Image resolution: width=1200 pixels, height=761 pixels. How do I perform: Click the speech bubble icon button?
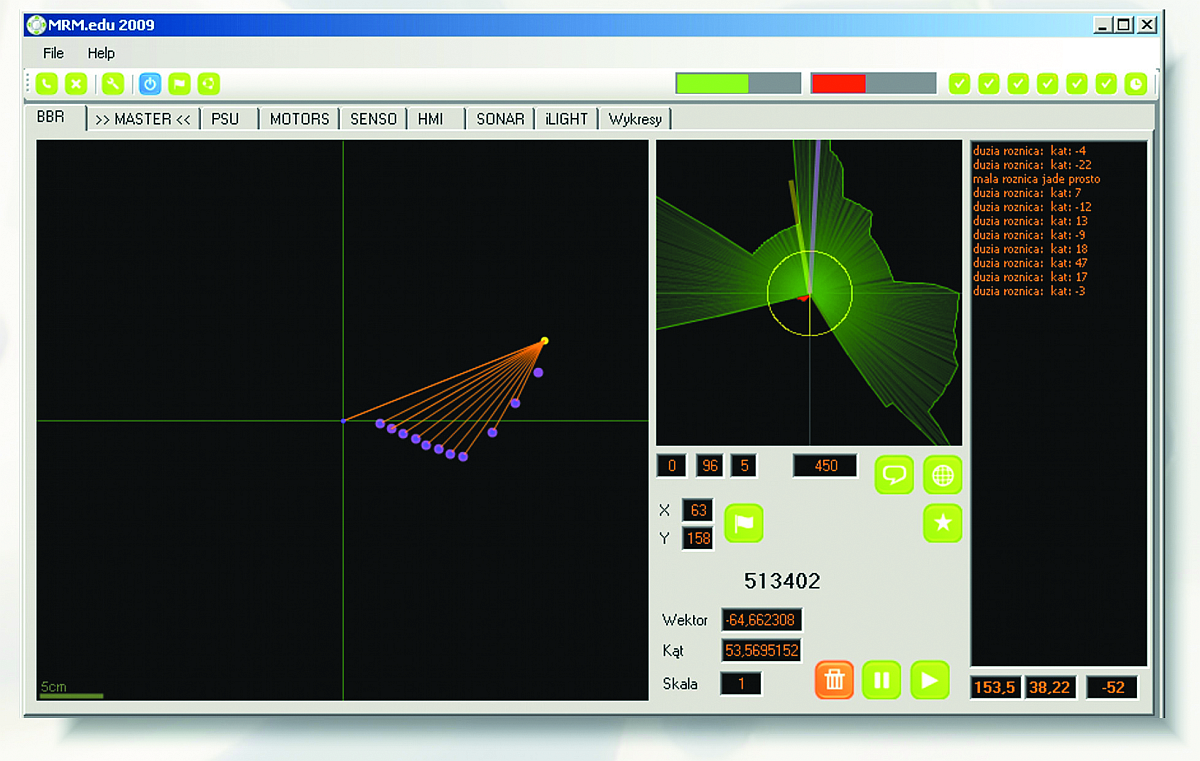click(894, 474)
